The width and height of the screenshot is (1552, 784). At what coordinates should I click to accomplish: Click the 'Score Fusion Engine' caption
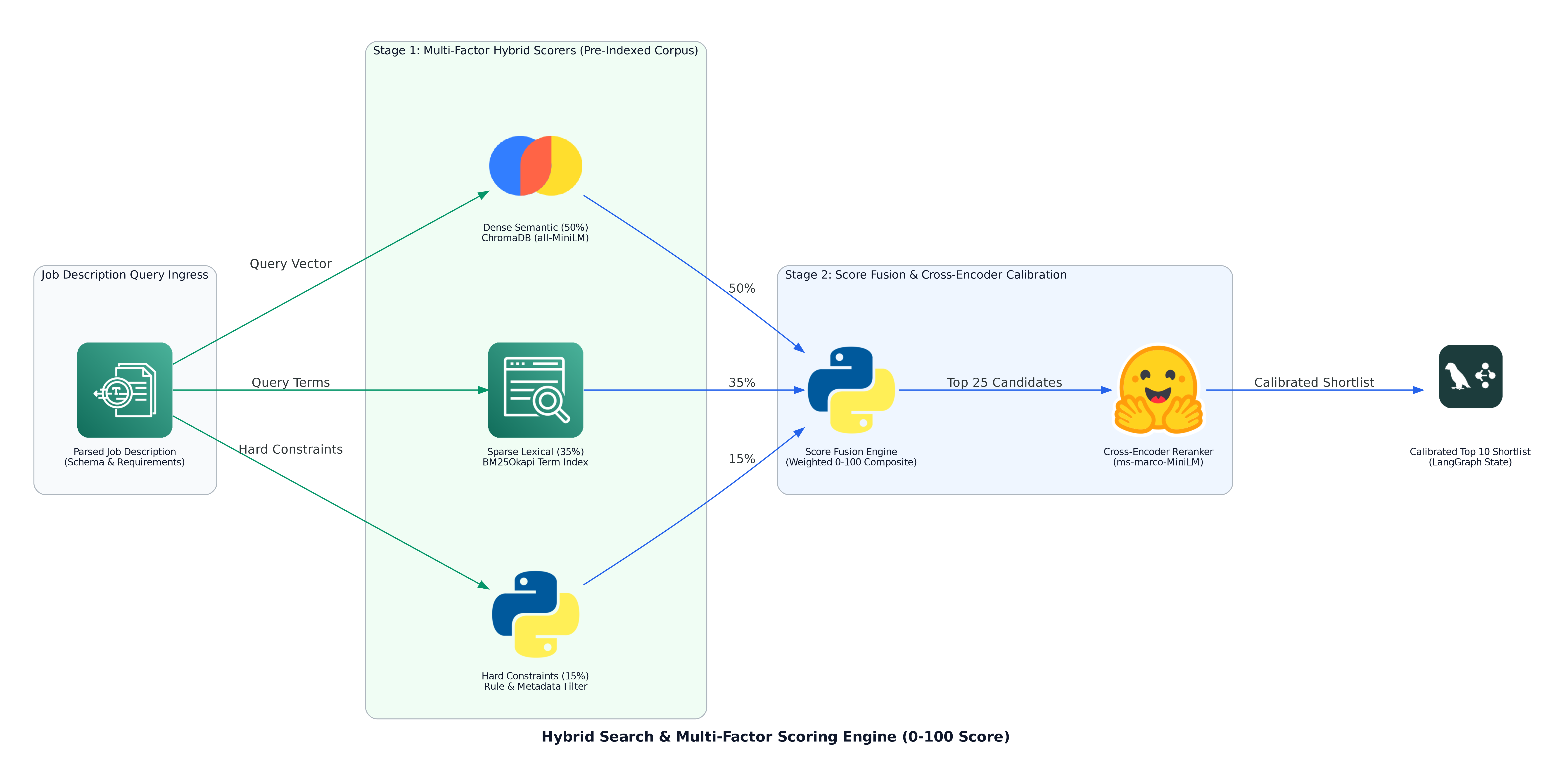851,452
